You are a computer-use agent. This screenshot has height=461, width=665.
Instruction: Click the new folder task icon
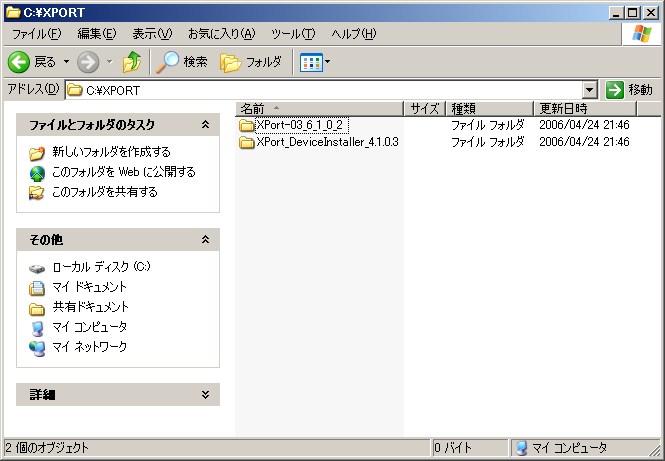click(37, 153)
